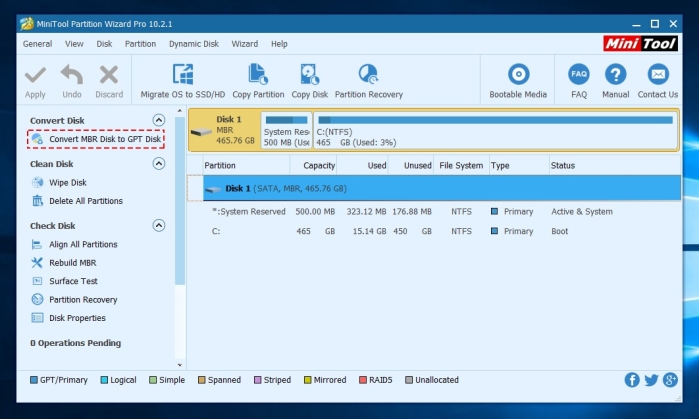This screenshot has width=699, height=419.
Task: Click the Mirrored legend entry
Action: click(x=325, y=380)
